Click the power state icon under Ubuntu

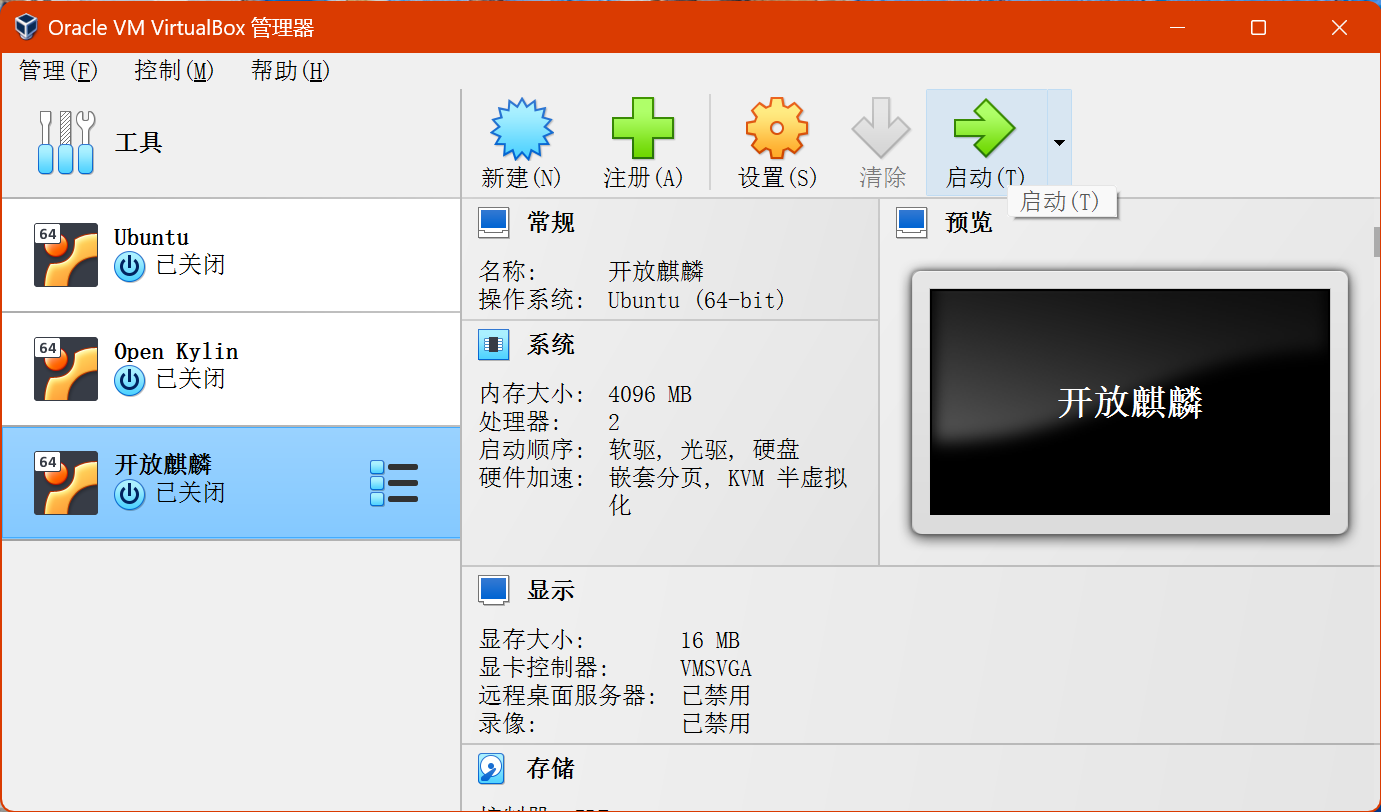129,266
